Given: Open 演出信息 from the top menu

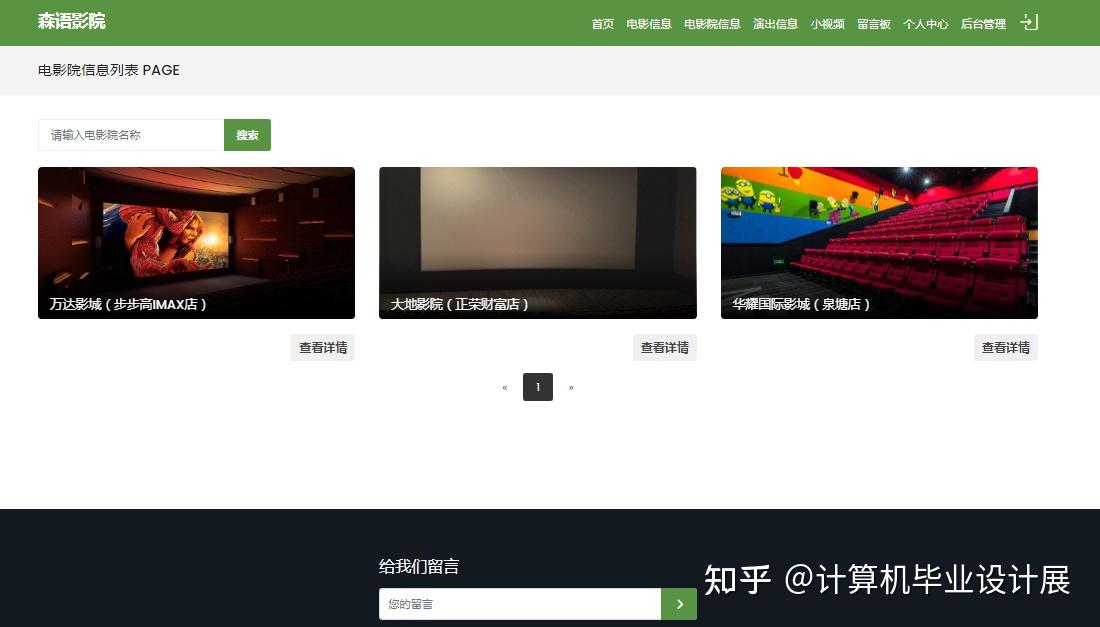Looking at the screenshot, I should coord(775,24).
